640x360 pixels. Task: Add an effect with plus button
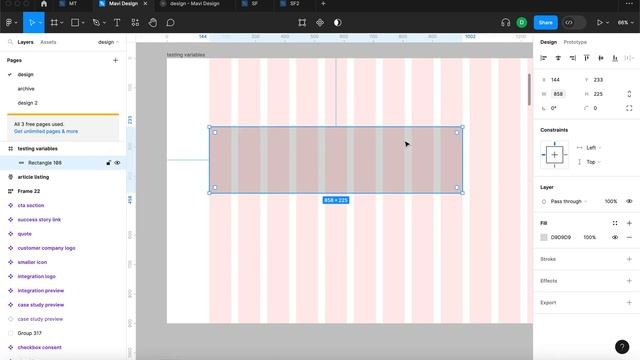pos(629,281)
